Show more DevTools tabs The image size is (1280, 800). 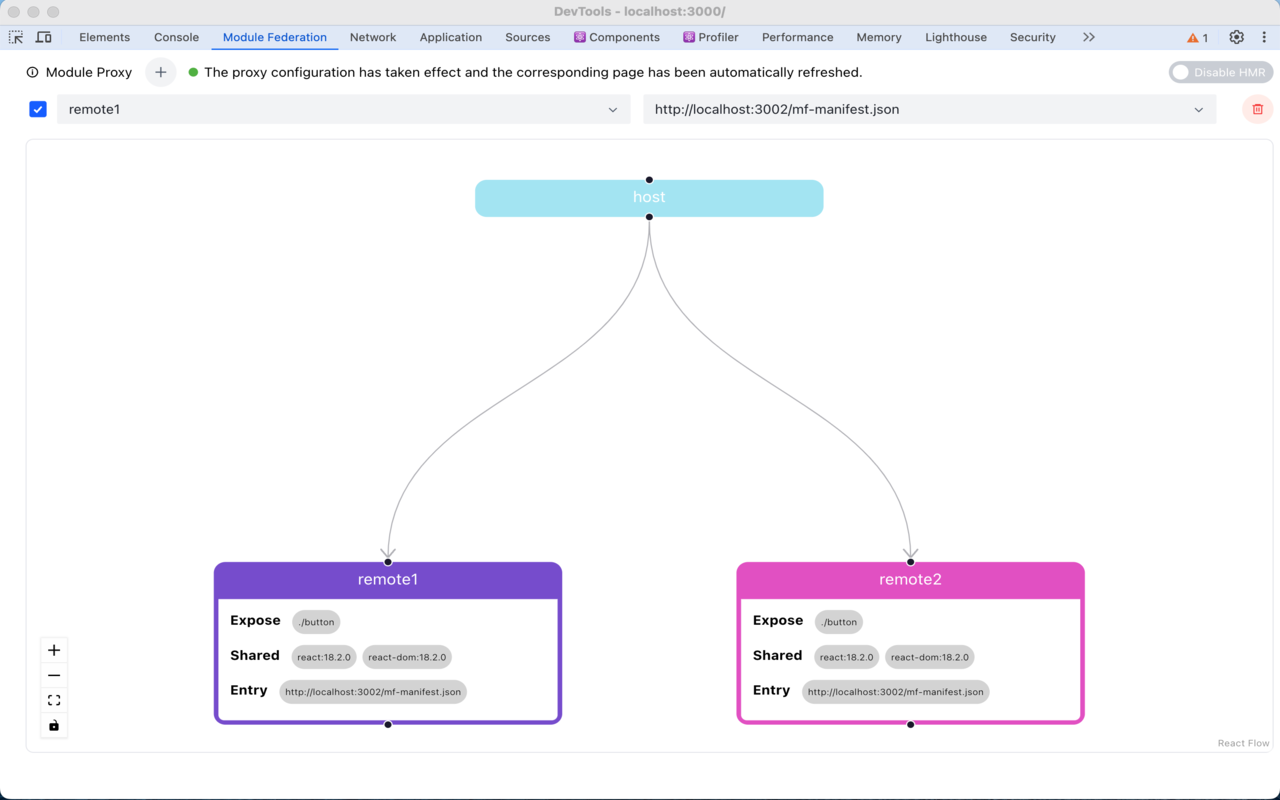pos(1088,37)
